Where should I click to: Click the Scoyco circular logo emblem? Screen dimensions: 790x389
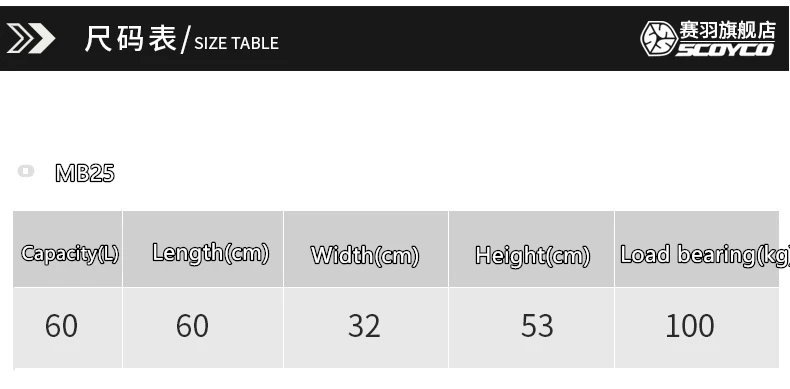(x=659, y=39)
